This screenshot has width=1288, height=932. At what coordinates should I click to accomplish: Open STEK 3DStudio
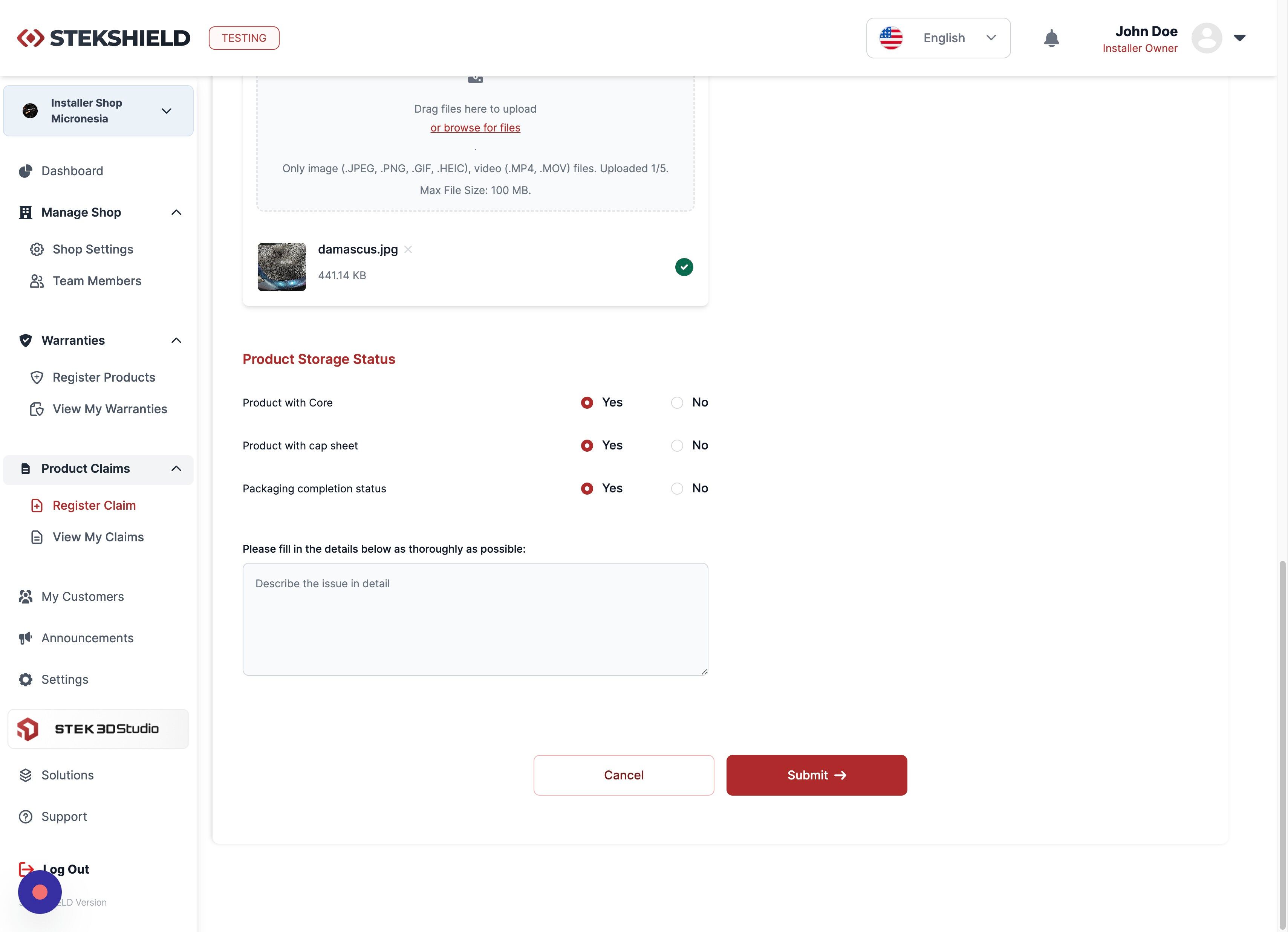click(x=98, y=729)
